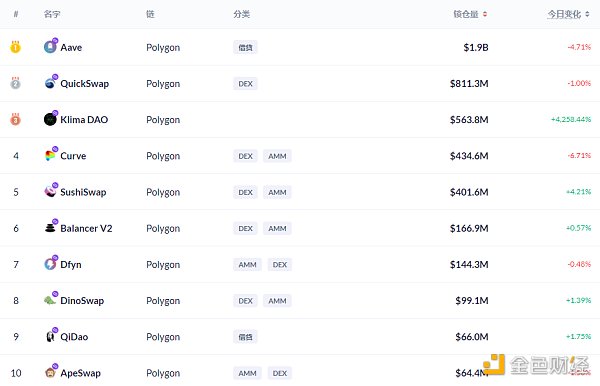Click the Aave 借贷 category tag
This screenshot has width=600, height=386.
(x=245, y=47)
